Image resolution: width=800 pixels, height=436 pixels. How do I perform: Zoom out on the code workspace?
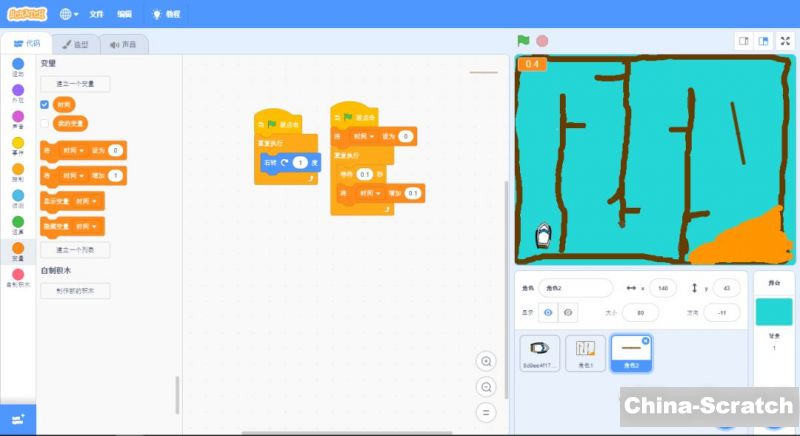(486, 386)
